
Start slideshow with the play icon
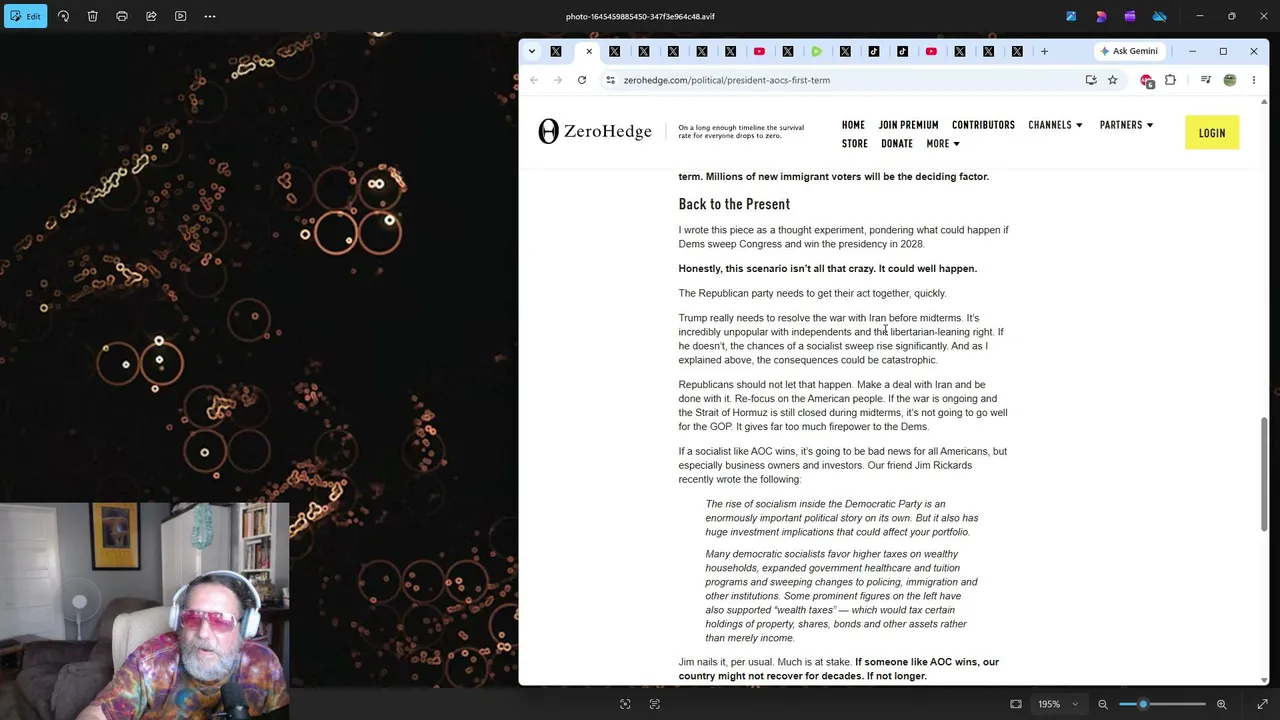click(180, 16)
